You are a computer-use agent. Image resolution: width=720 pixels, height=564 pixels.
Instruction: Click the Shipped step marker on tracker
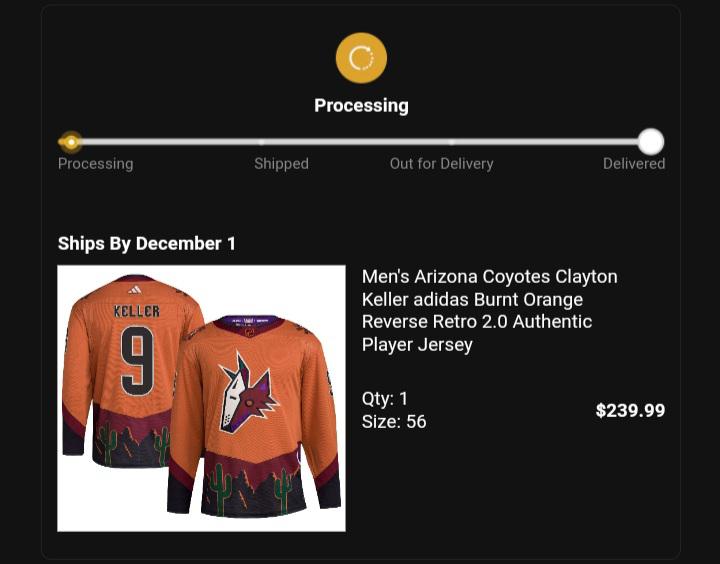click(261, 142)
